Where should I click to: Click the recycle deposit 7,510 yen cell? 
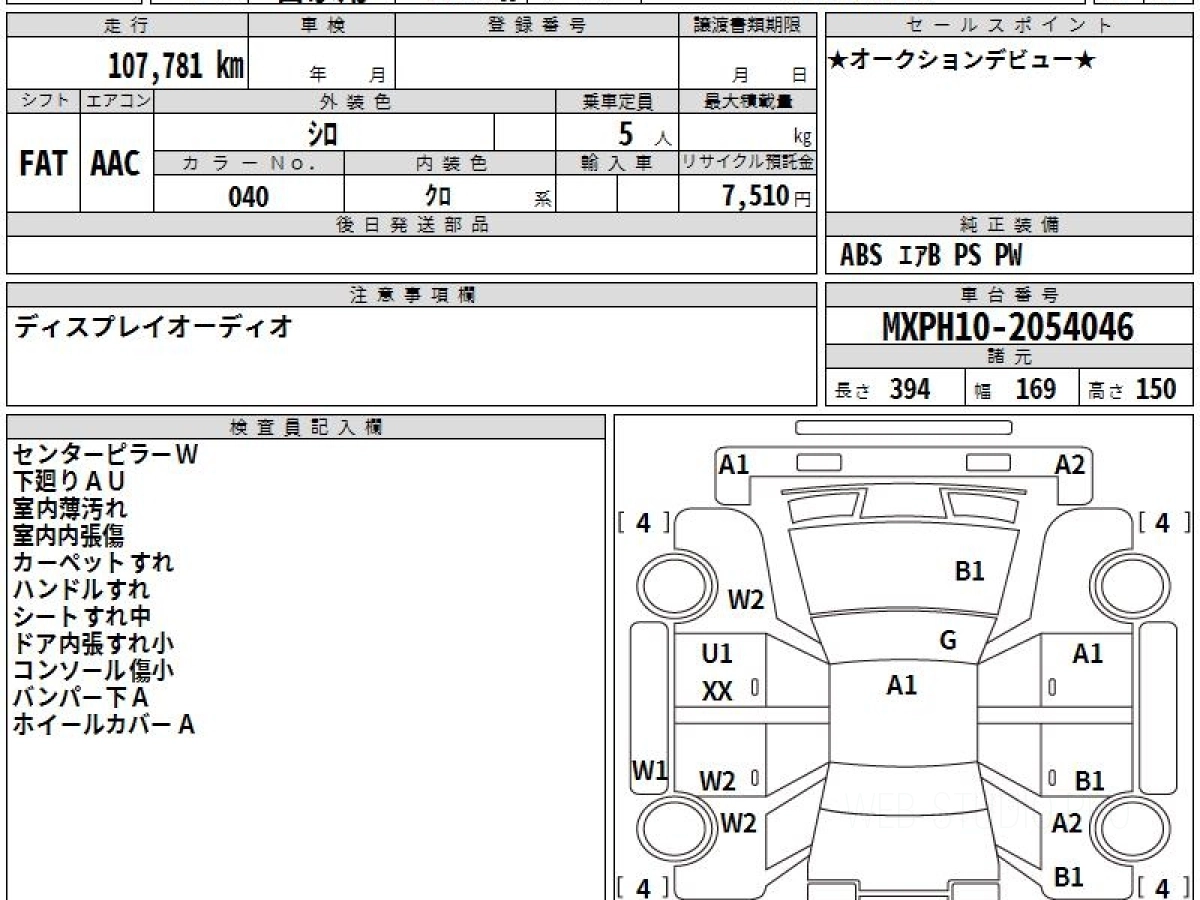746,196
